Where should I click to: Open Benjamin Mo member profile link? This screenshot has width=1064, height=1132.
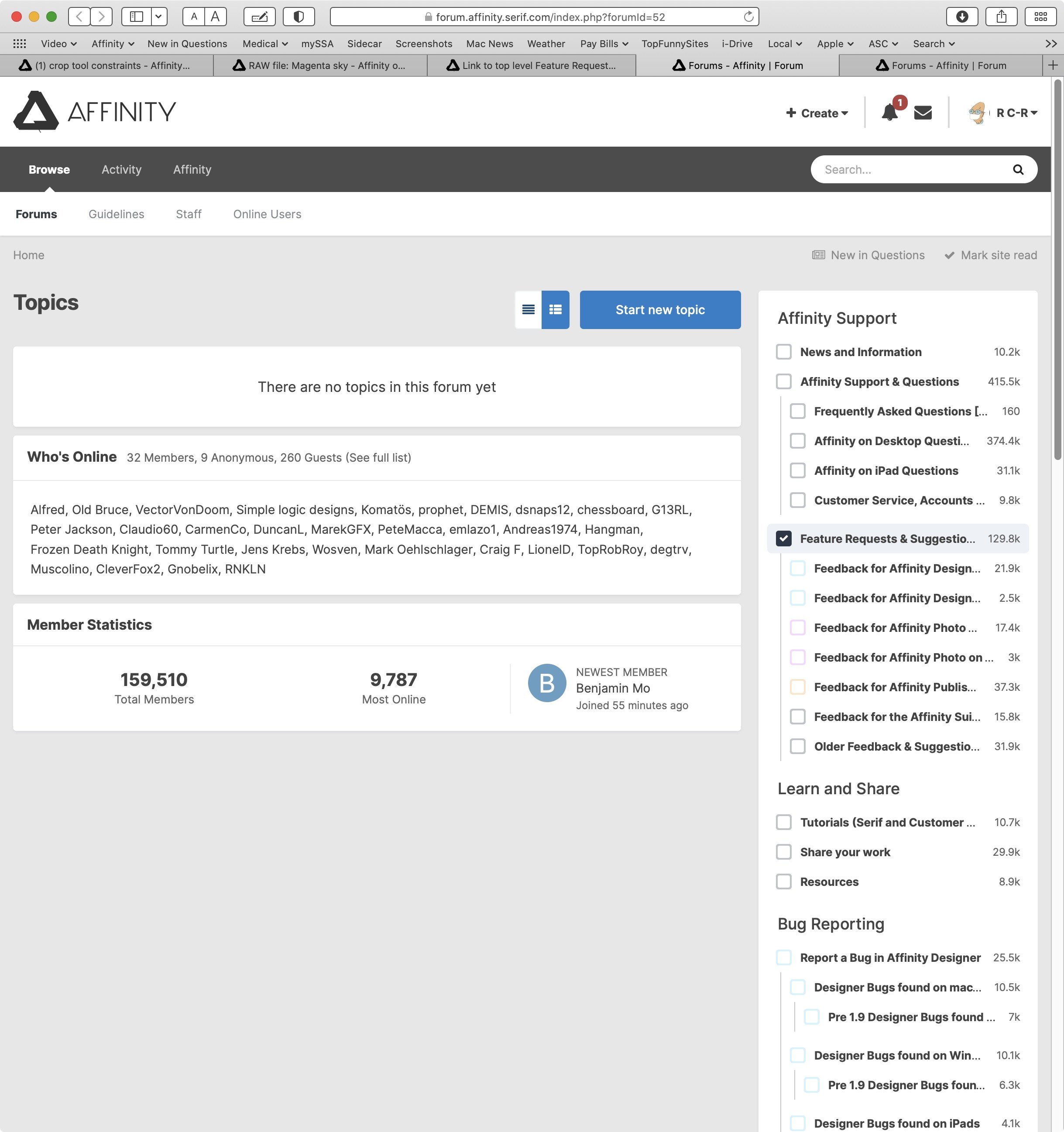(613, 688)
